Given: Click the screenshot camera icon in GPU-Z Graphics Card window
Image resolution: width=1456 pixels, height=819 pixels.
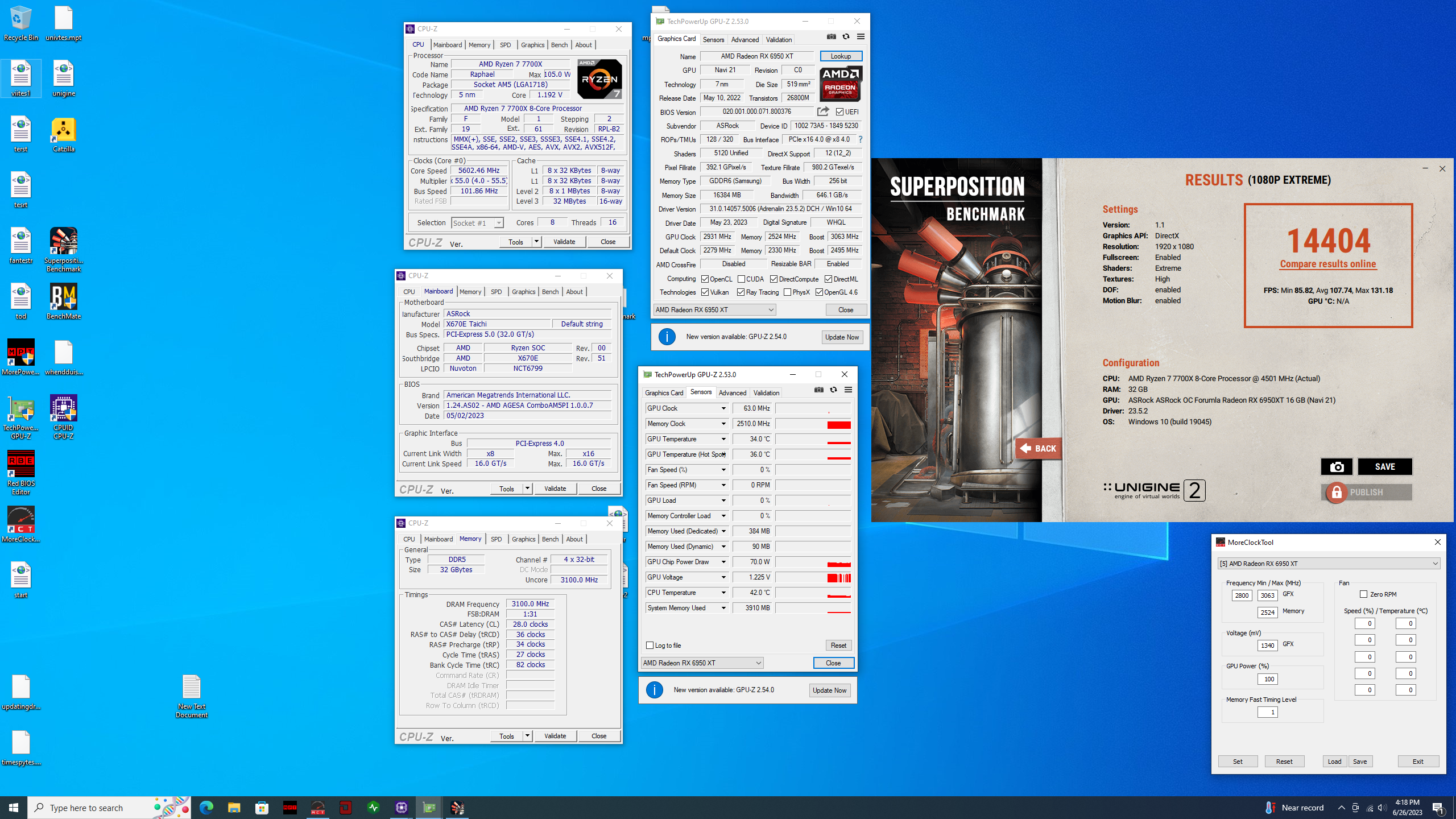Looking at the screenshot, I should [832, 37].
